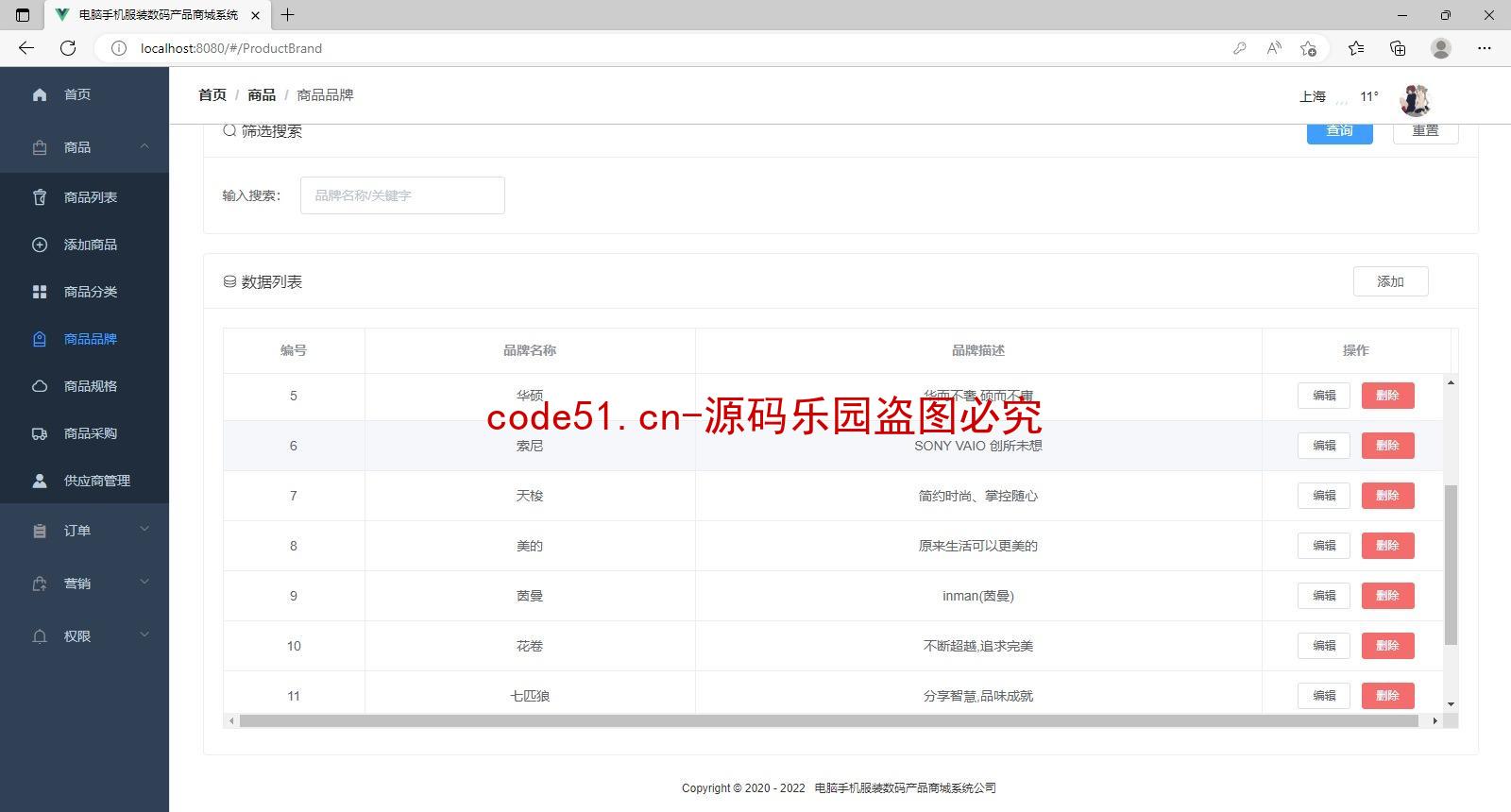Open the 添加商品 menu item
The height and width of the screenshot is (812, 1511).
(84, 245)
